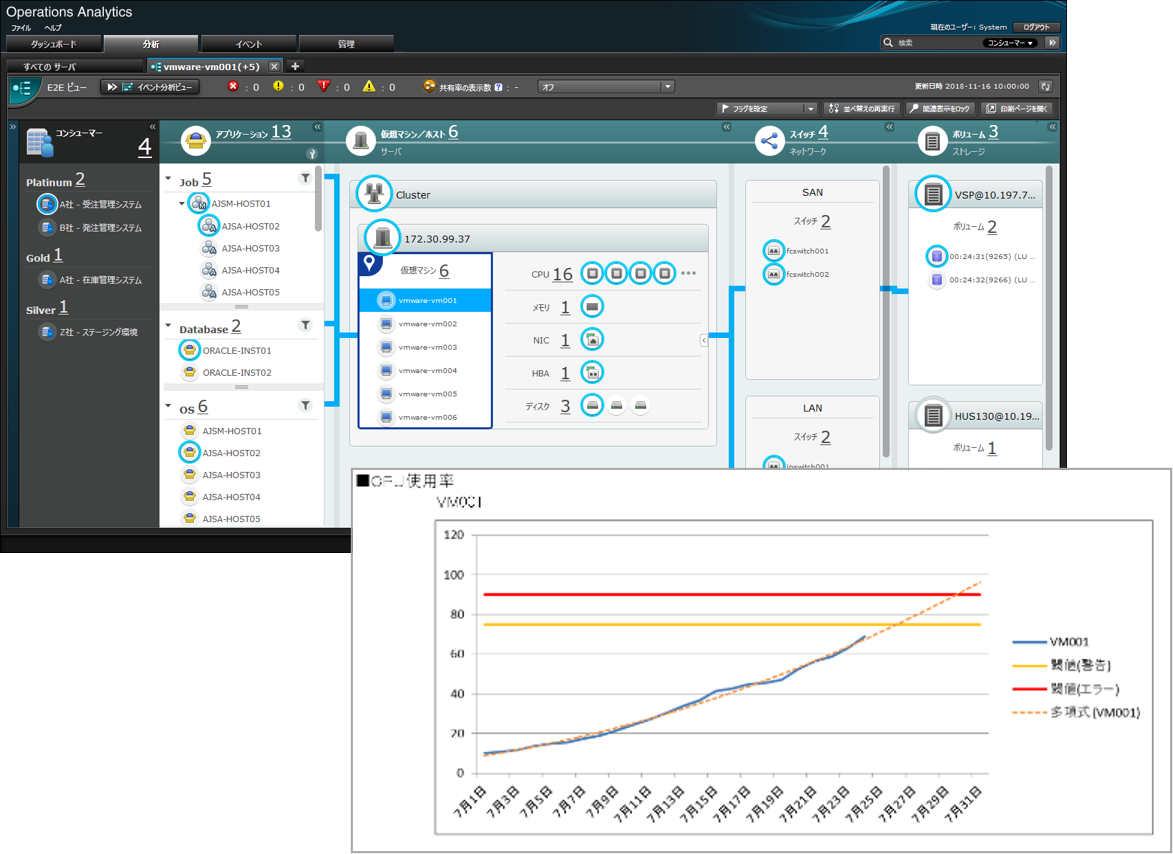Switch to the ダッシュボード tab
Image resolution: width=1173 pixels, height=854 pixels.
(53, 44)
